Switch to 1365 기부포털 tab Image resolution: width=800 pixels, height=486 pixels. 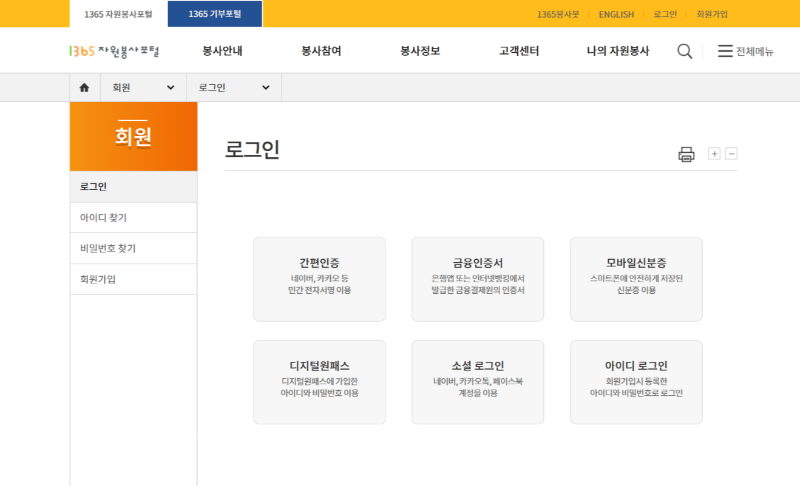pyautogui.click(x=215, y=14)
